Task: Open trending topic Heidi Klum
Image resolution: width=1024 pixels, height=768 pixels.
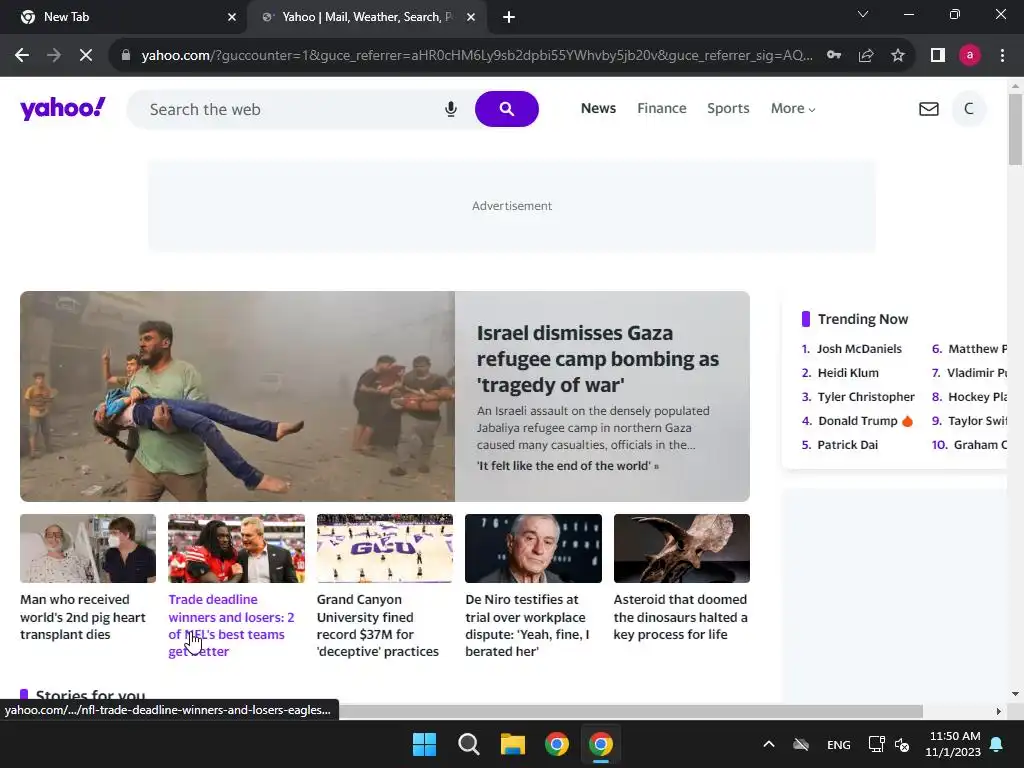Action: (848, 373)
